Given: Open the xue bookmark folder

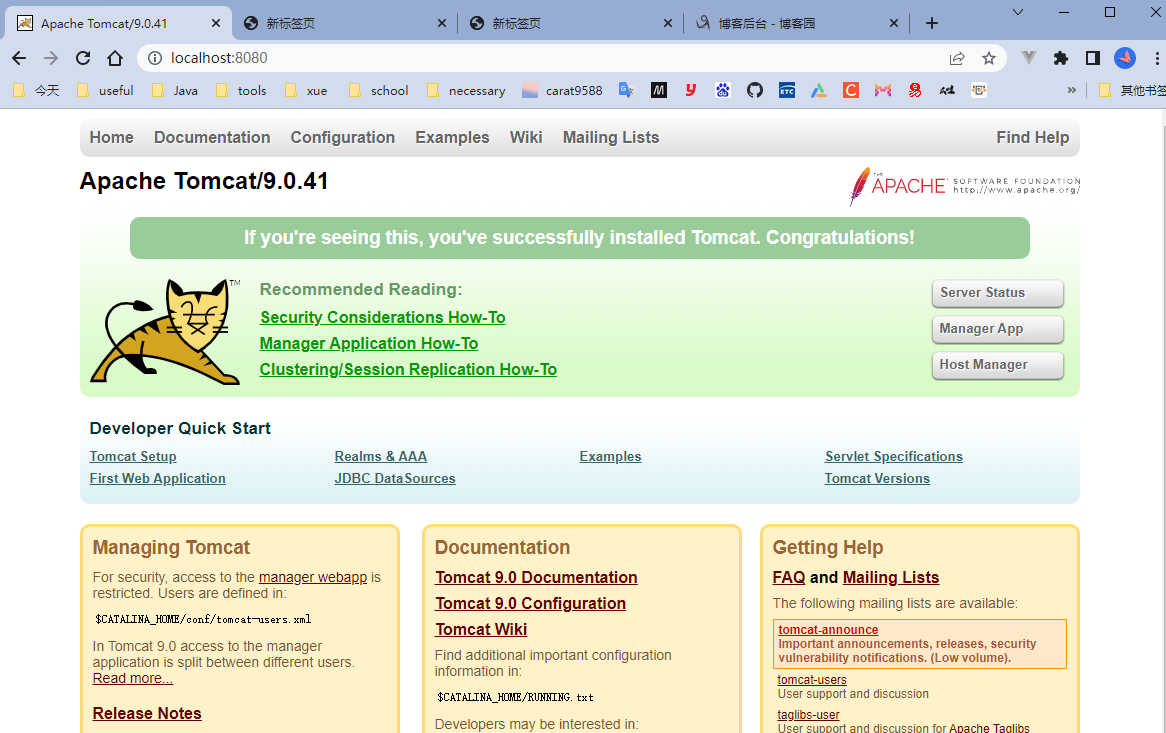Looking at the screenshot, I should [306, 91].
